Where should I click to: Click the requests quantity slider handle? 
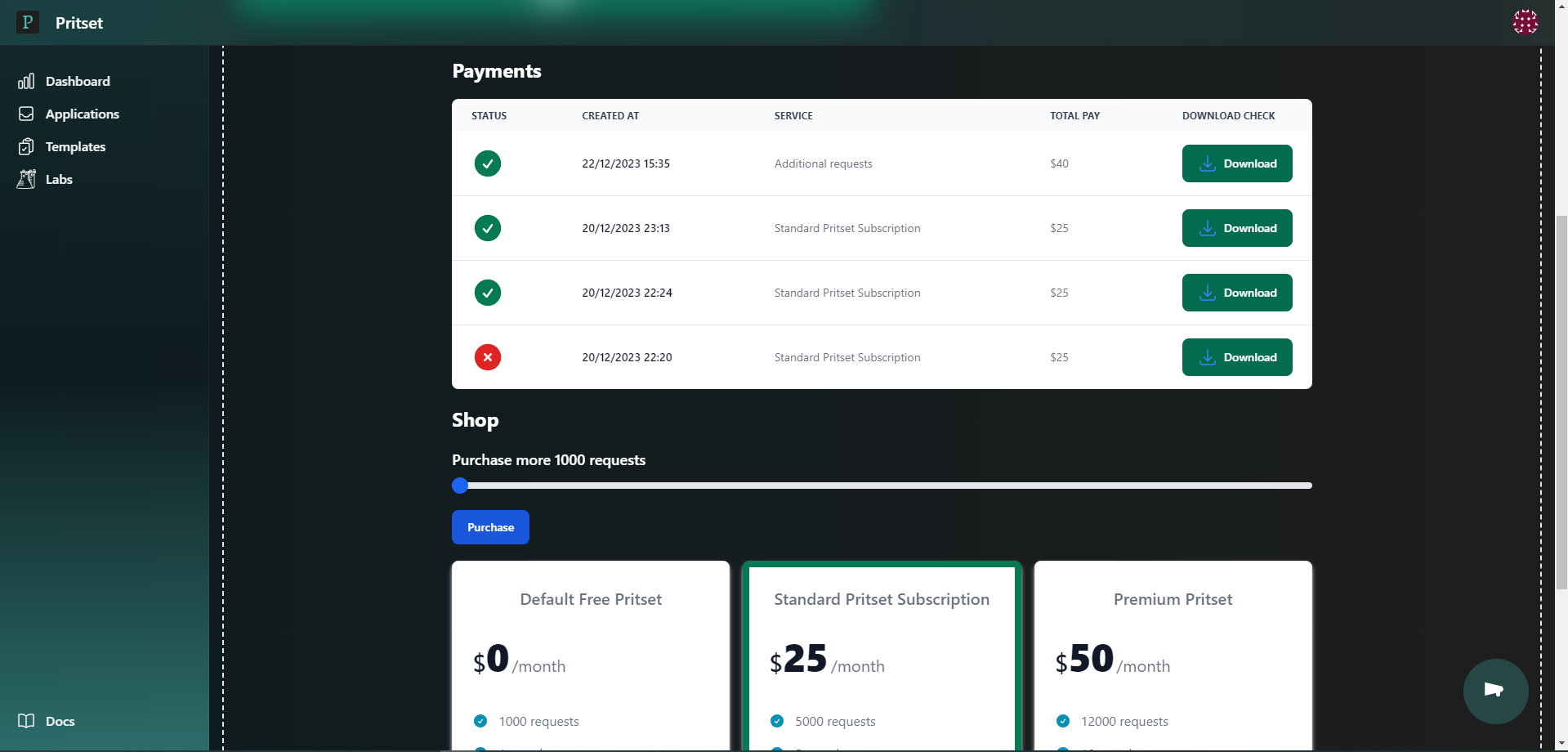[460, 486]
